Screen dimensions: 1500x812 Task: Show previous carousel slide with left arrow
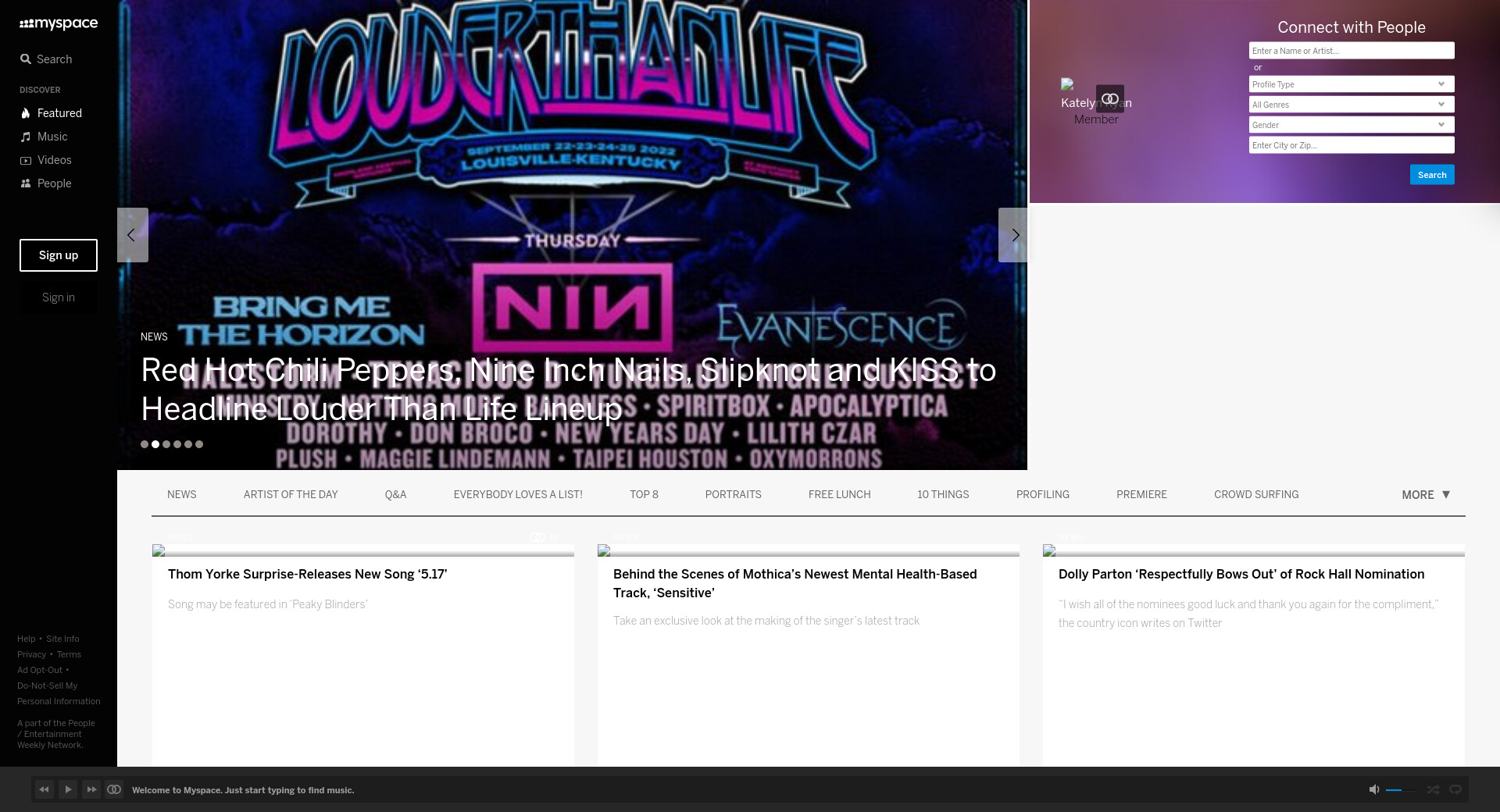[132, 235]
